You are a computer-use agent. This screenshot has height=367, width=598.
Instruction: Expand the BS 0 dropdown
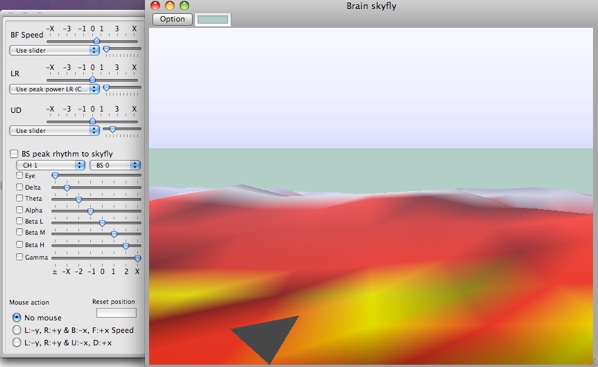tap(115, 165)
